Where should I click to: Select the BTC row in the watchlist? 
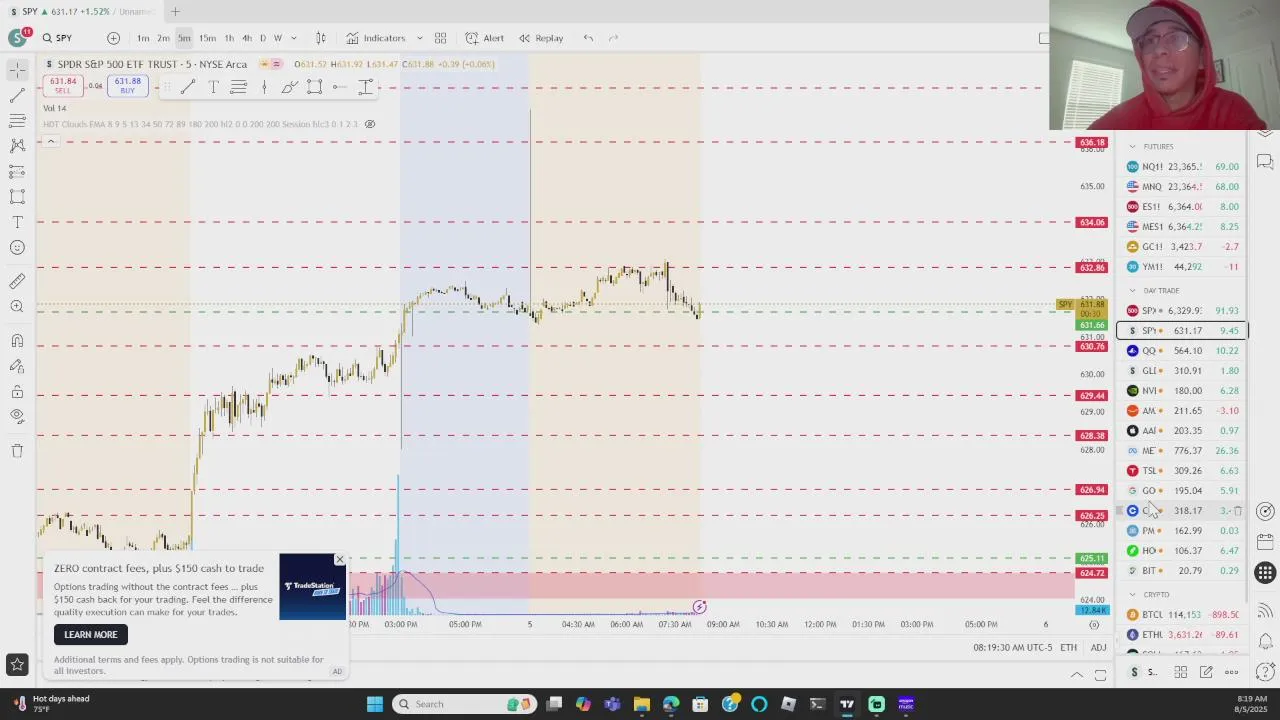click(1183, 615)
